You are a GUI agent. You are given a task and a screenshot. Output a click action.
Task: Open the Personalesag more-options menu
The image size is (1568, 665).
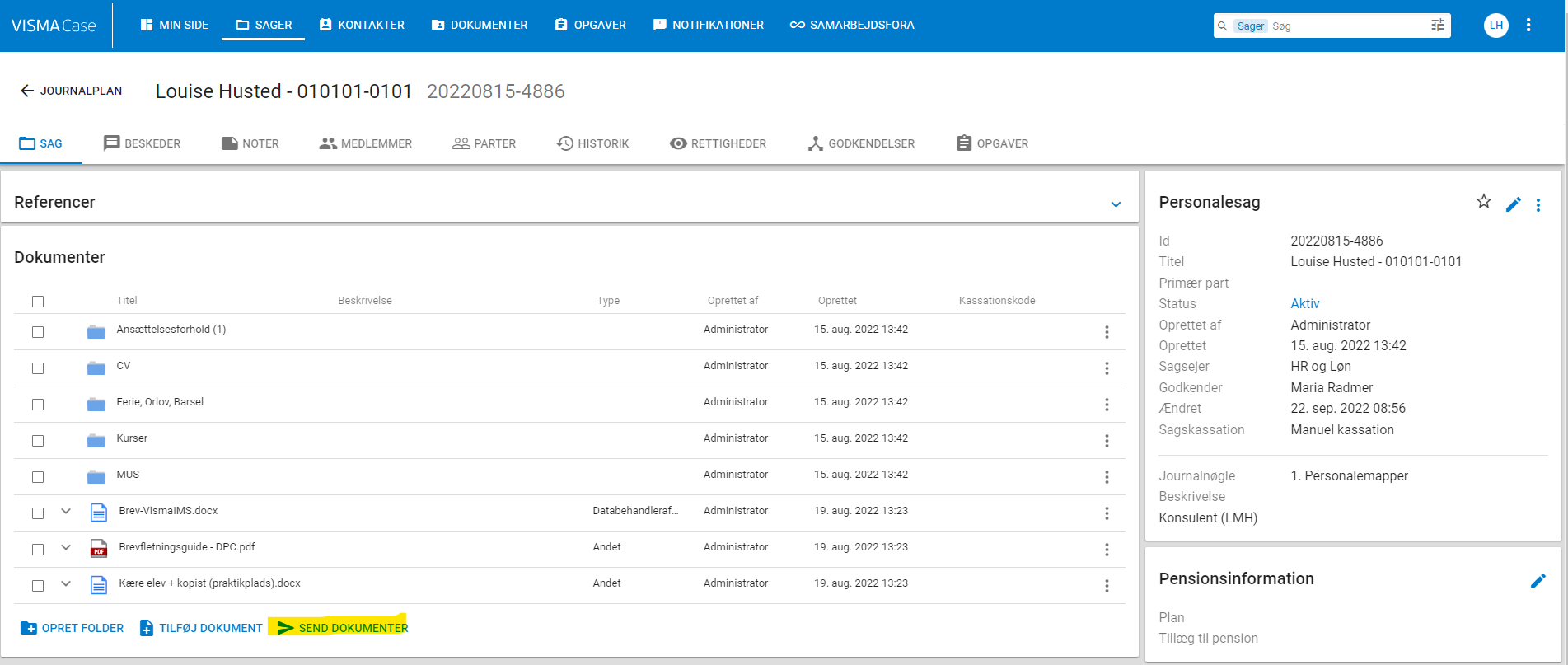pyautogui.click(x=1538, y=205)
